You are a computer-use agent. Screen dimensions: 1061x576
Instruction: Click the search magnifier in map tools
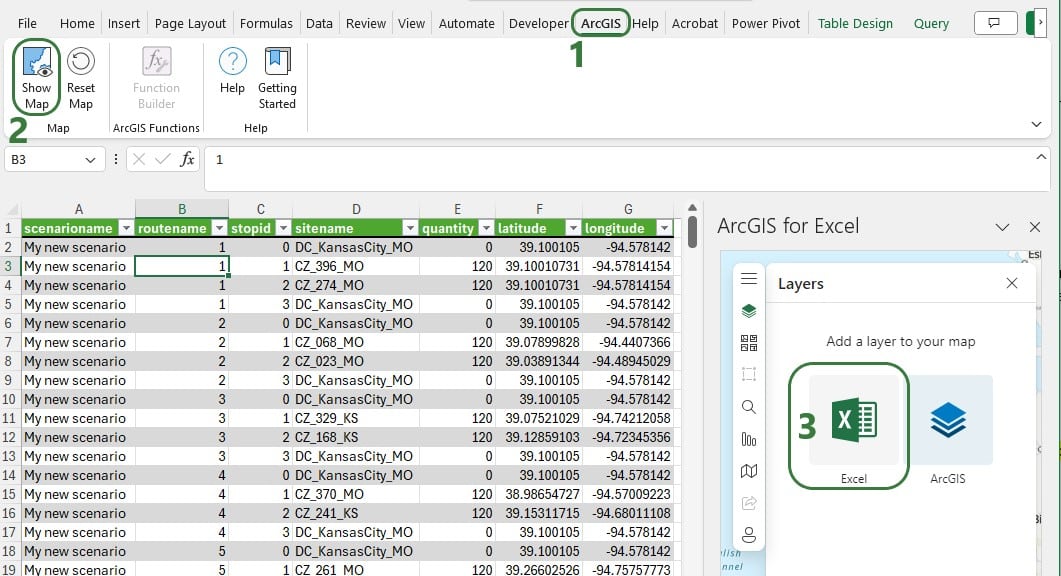(749, 407)
